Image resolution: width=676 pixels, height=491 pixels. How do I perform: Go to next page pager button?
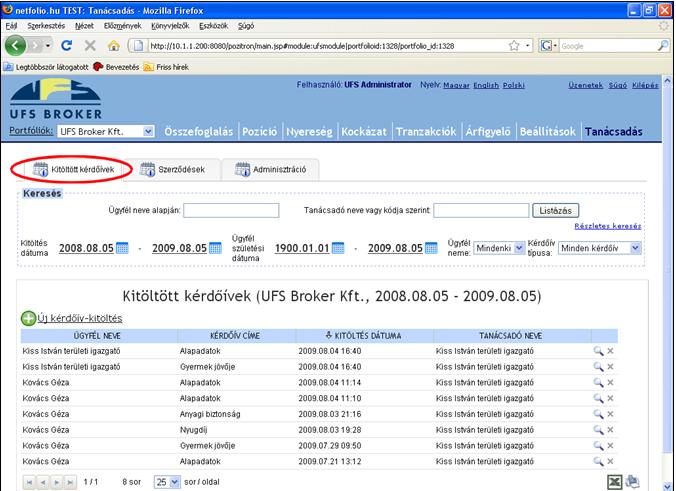click(56, 482)
